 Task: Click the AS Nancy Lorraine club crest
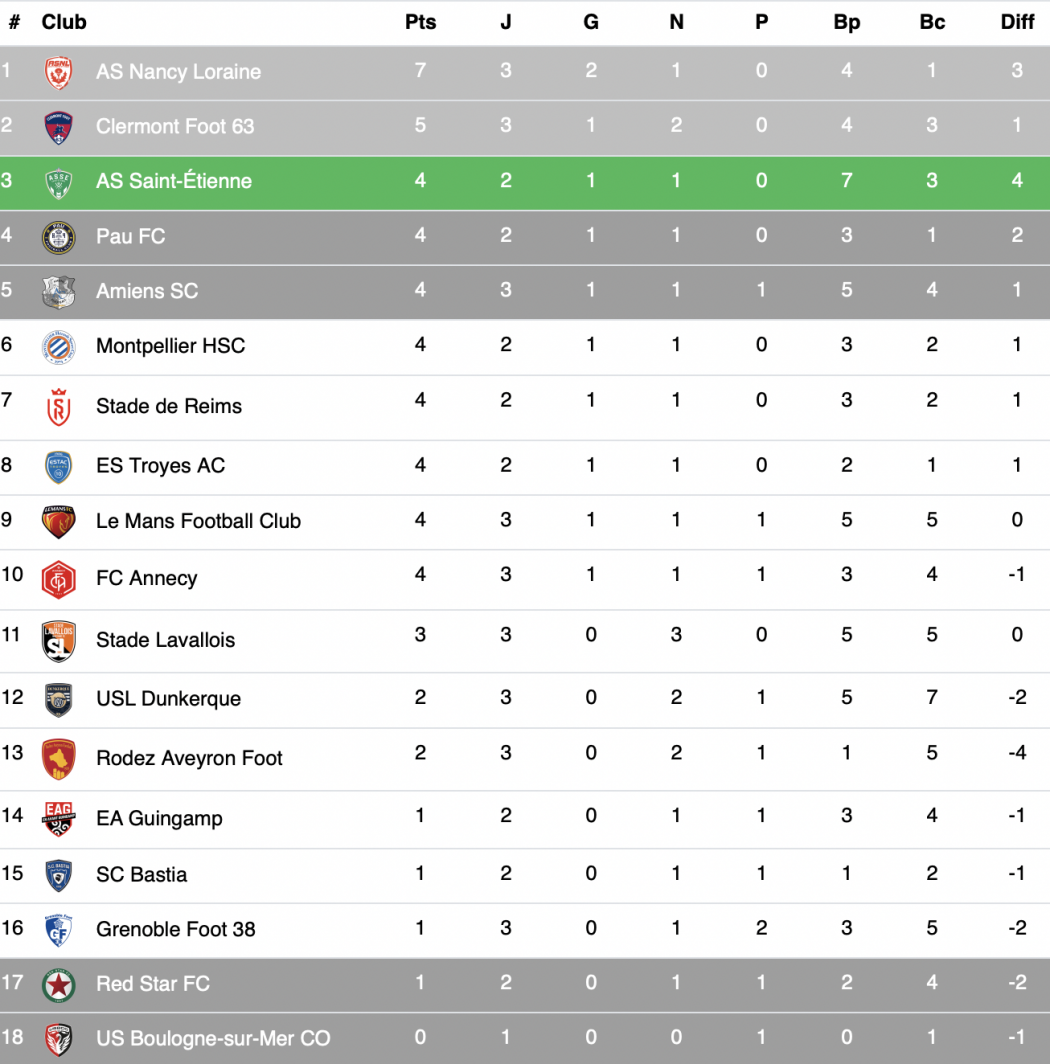point(58,73)
